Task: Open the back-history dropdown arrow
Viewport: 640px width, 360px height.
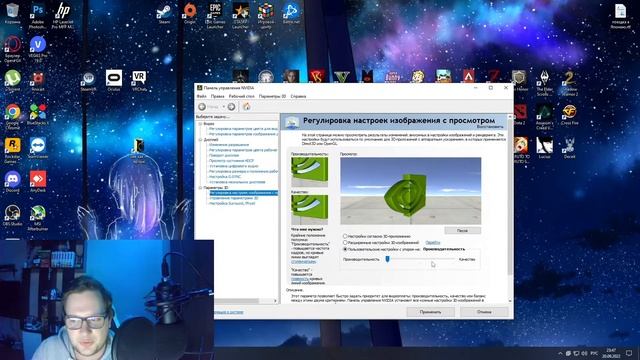Action: coord(224,107)
